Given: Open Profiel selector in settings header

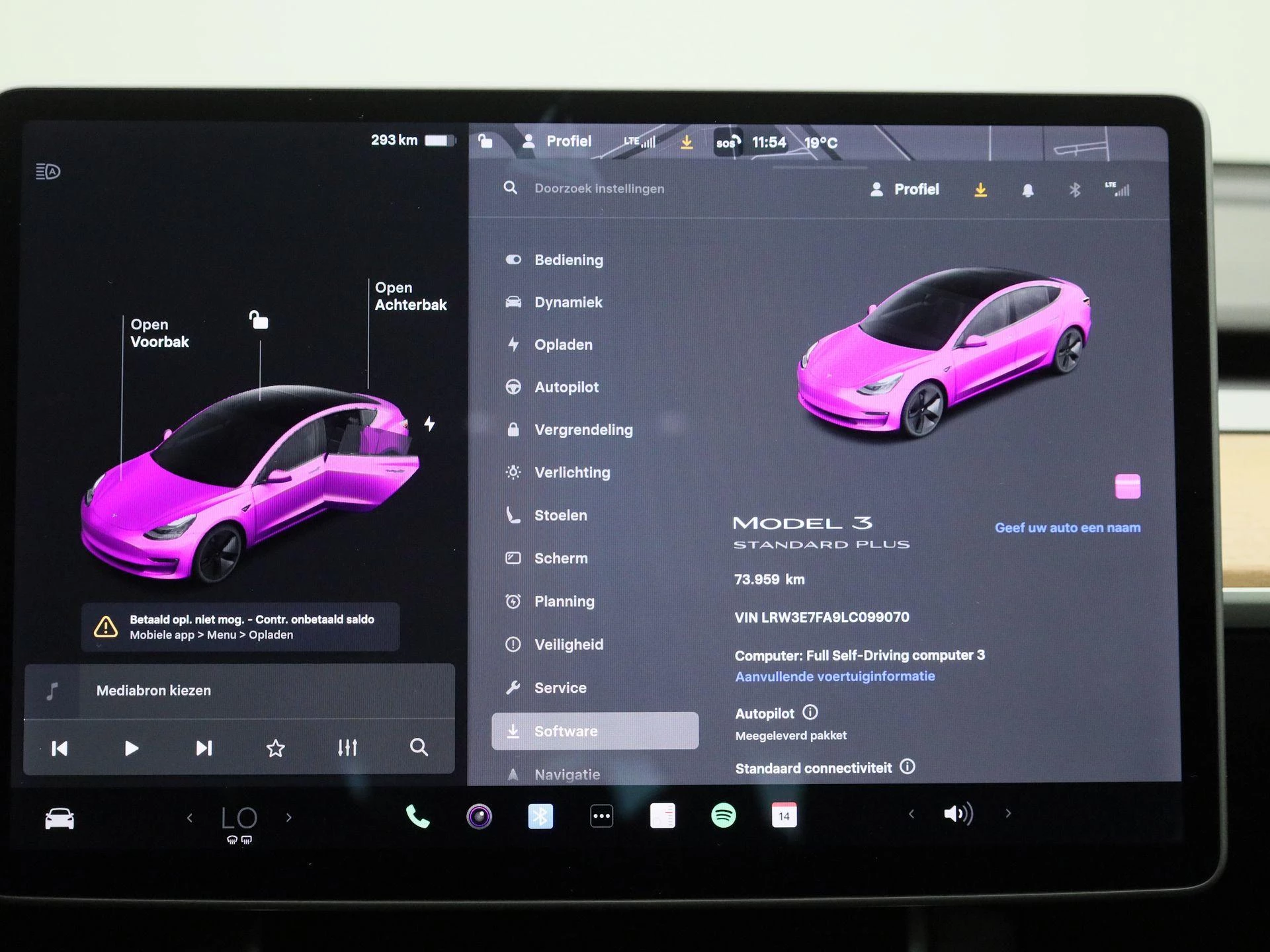Looking at the screenshot, I should pyautogui.click(x=905, y=190).
